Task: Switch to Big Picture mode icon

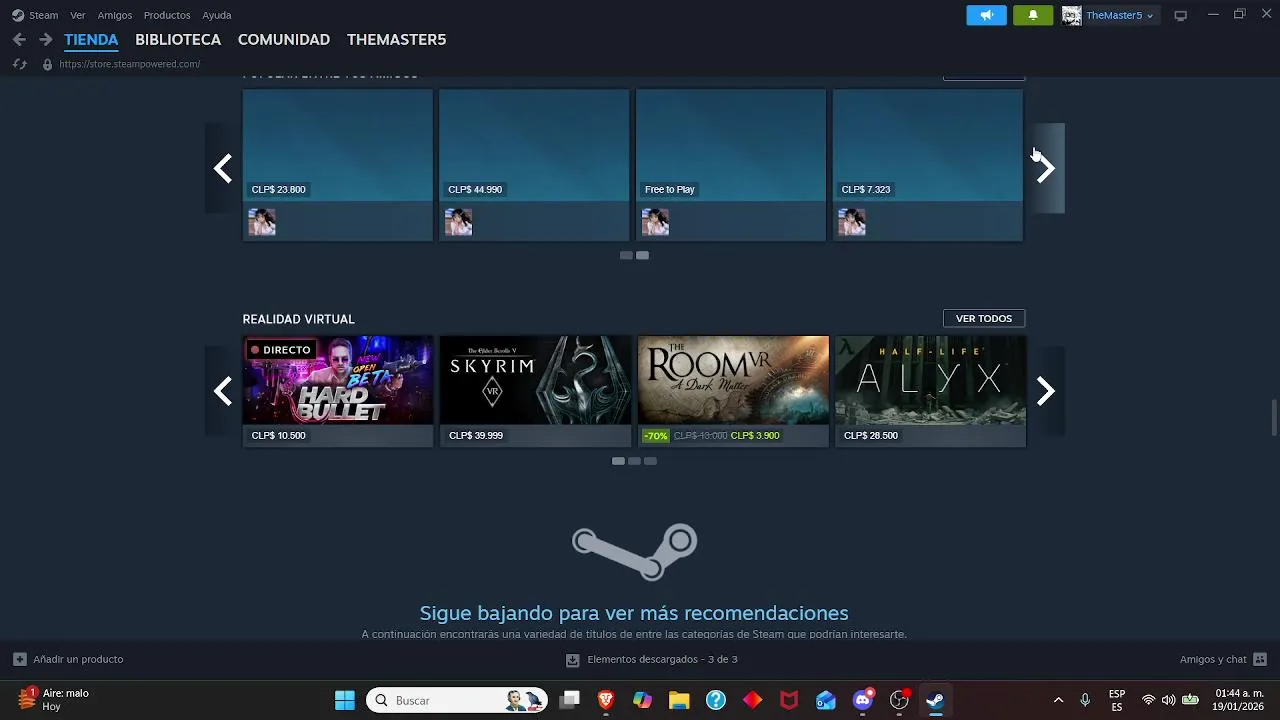Action: [x=1180, y=15]
